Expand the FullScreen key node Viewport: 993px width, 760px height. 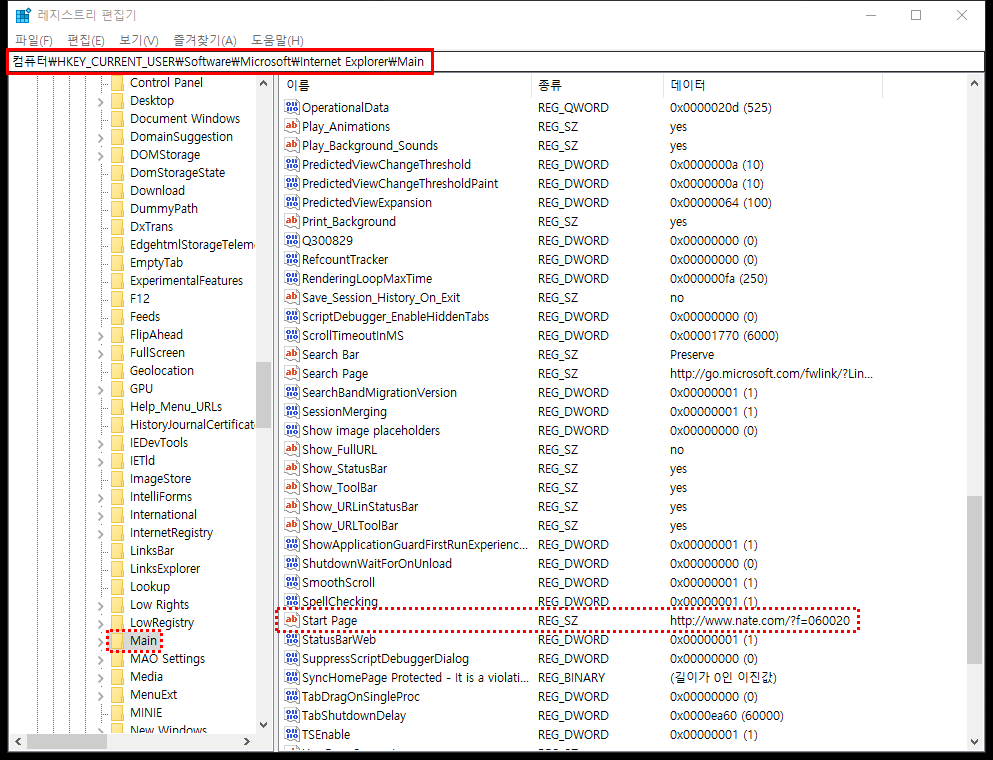click(x=101, y=353)
